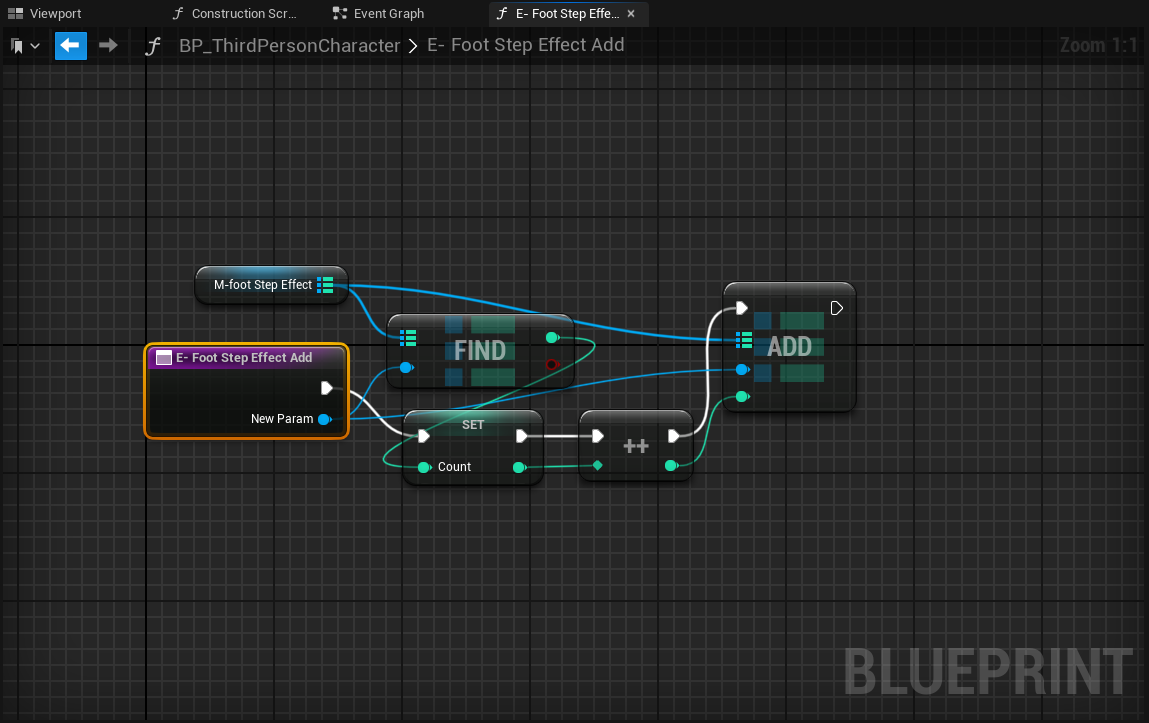Click the Count input pin on SET
The image size is (1149, 723).
(x=424, y=467)
